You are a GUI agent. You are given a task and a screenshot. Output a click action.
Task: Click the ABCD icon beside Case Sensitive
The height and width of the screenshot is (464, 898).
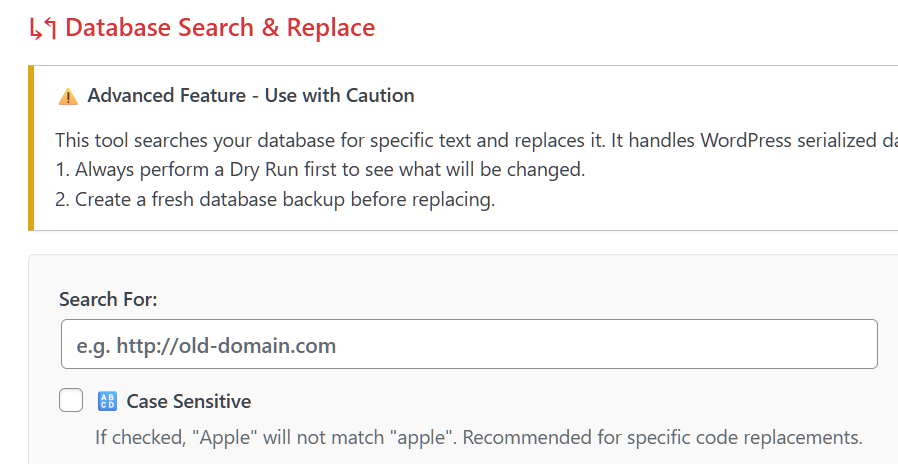(x=107, y=402)
